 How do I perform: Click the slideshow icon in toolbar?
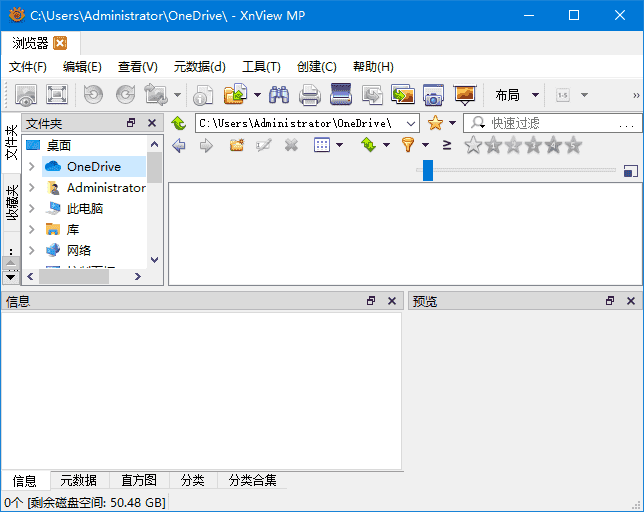click(x=464, y=95)
